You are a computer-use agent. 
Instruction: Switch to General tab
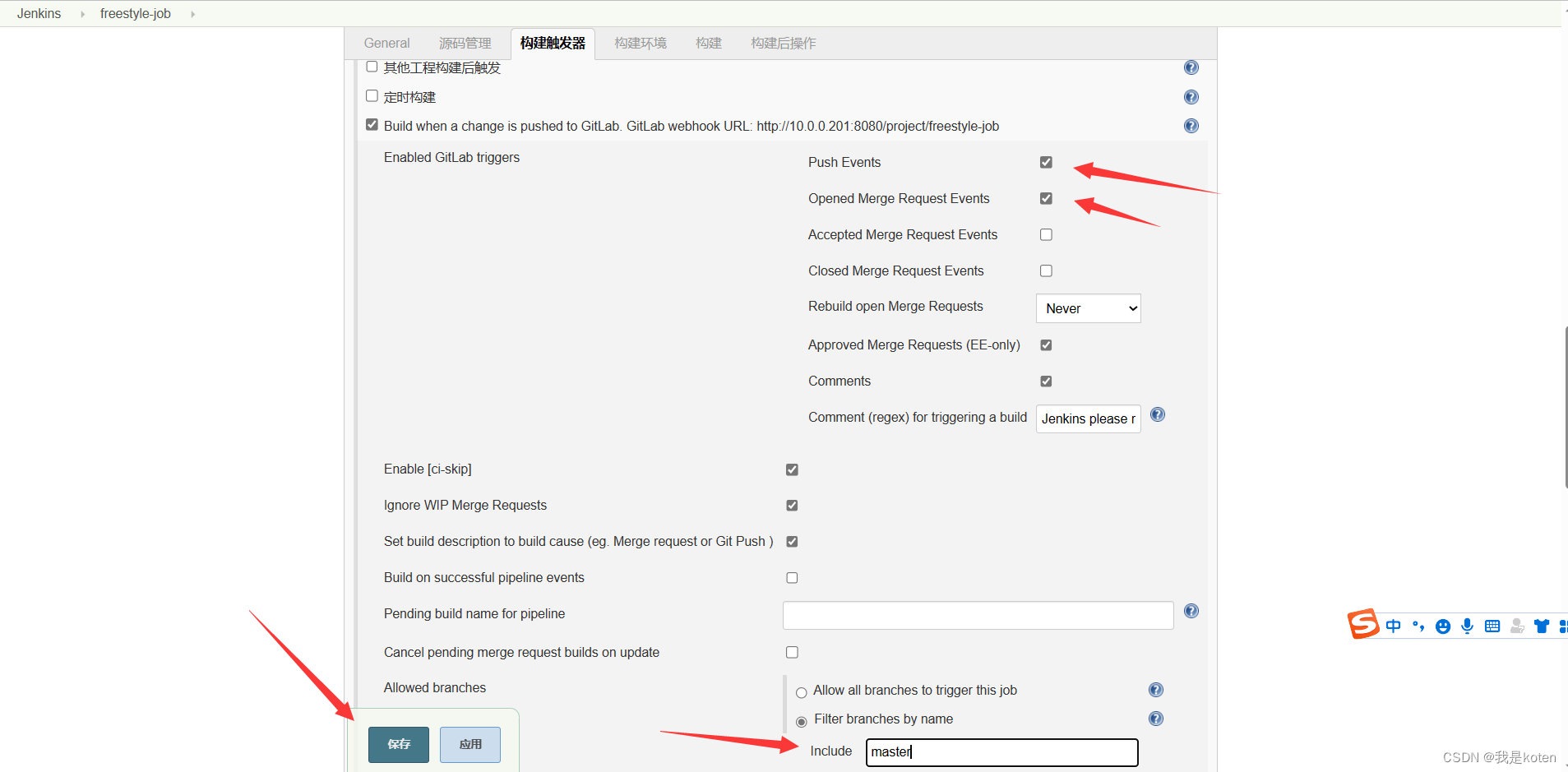pos(386,44)
